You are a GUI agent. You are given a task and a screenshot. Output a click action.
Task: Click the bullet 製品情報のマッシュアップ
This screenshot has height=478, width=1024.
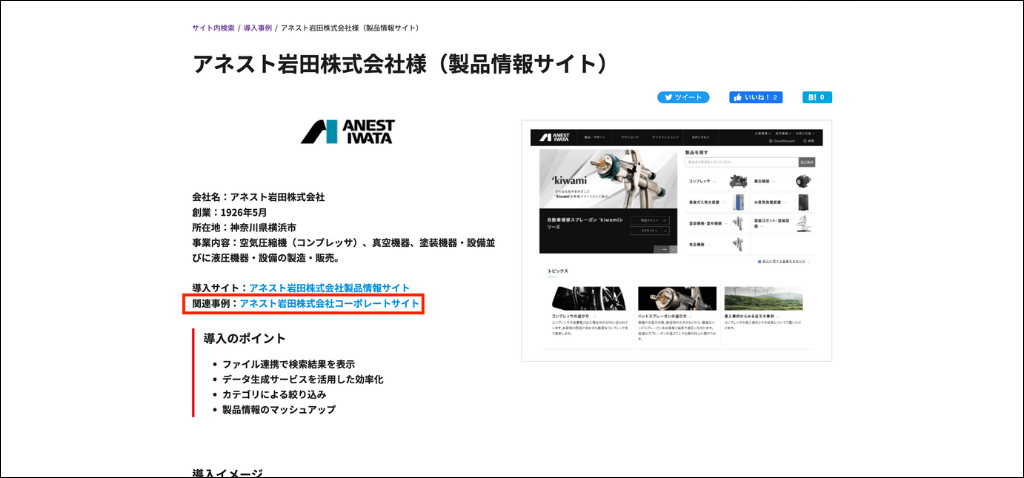[x=279, y=409]
